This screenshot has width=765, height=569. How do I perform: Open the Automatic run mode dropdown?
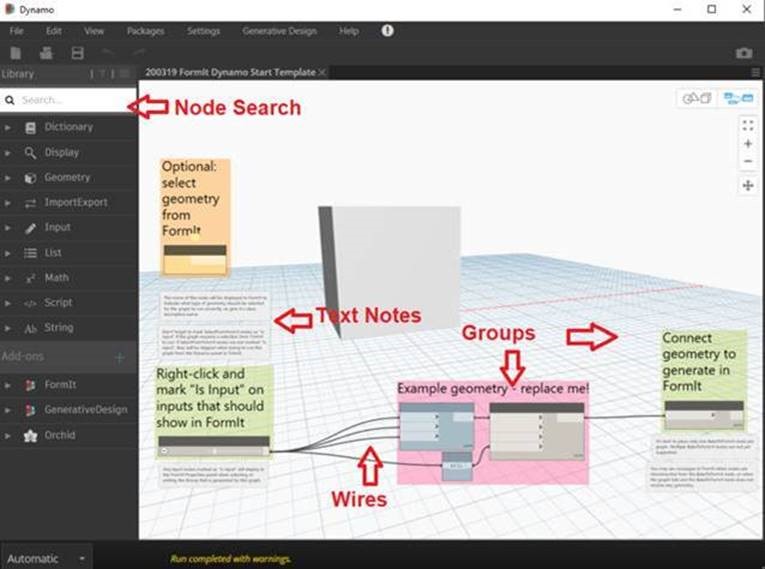[x=46, y=558]
